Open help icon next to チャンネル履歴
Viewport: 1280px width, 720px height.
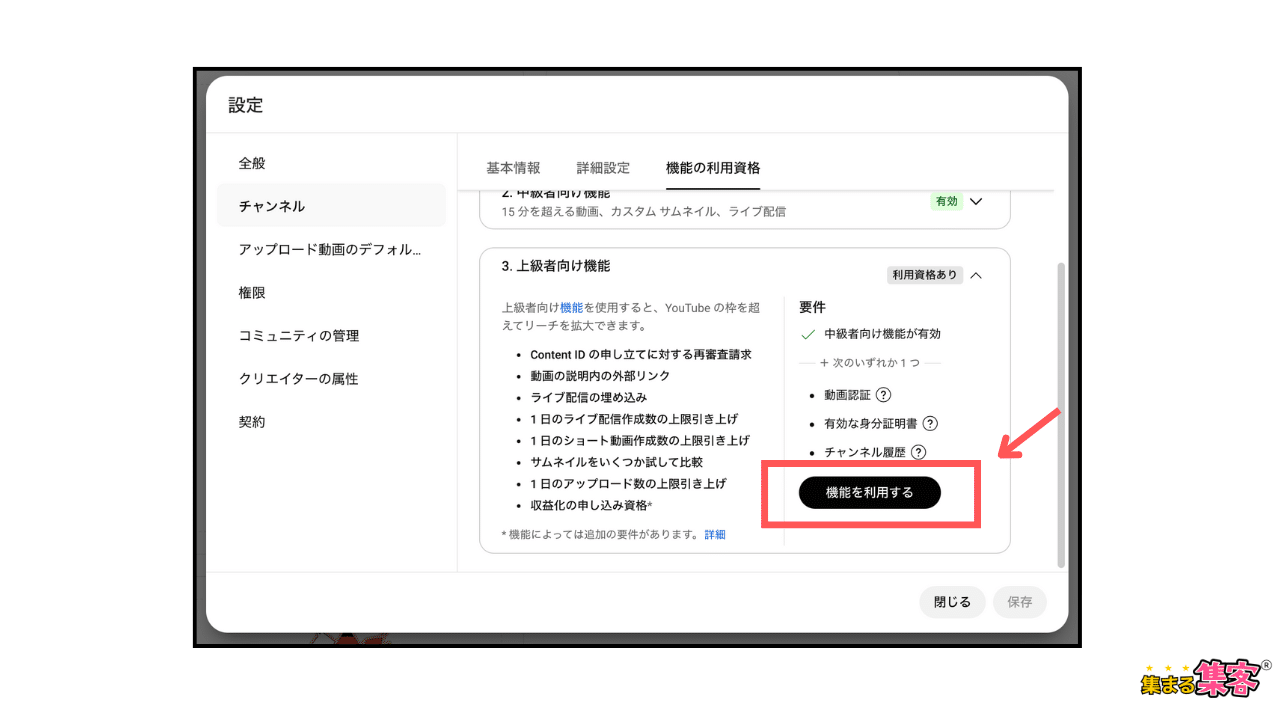[x=918, y=452]
